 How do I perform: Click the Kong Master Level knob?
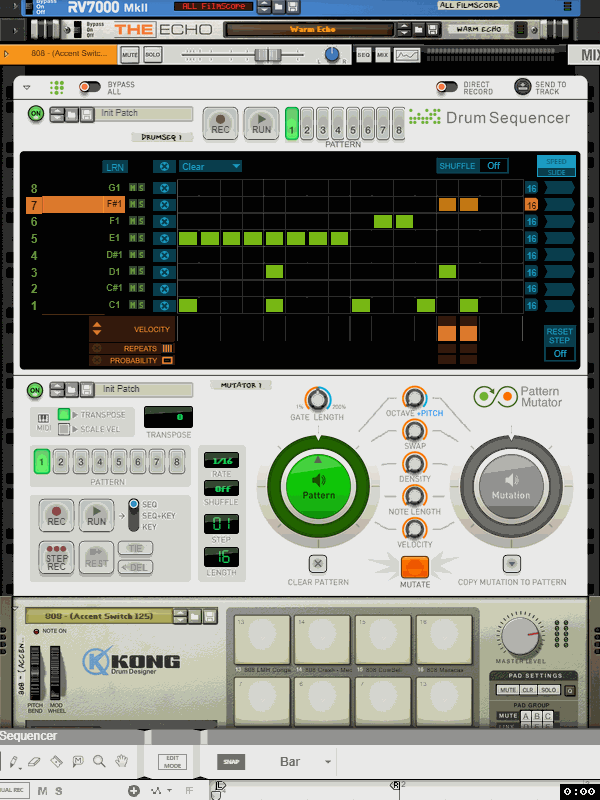tap(520, 635)
